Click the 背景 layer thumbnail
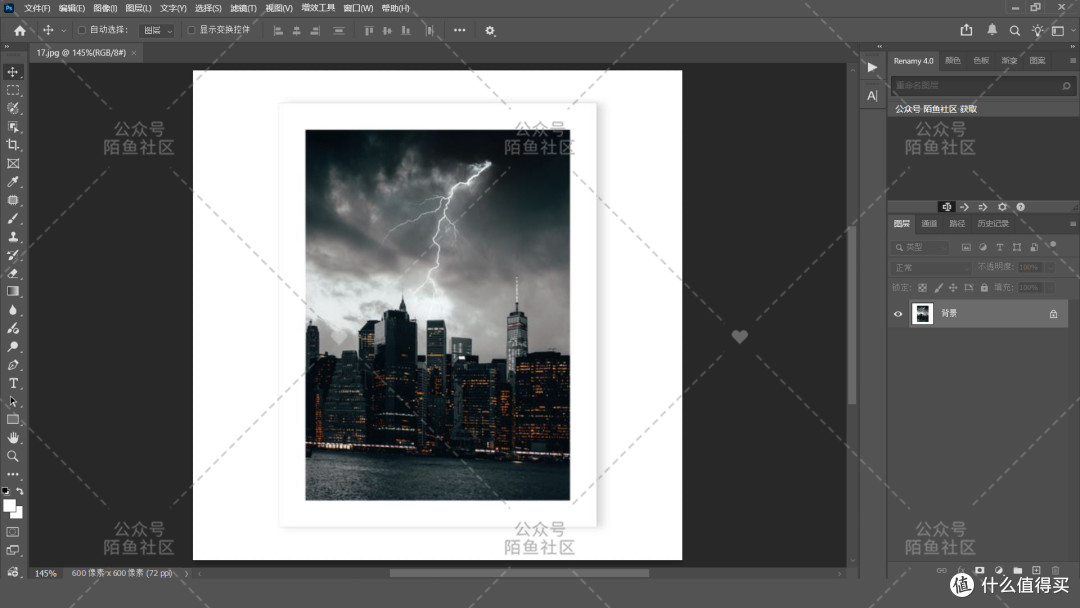Image resolution: width=1080 pixels, height=608 pixels. [x=922, y=314]
